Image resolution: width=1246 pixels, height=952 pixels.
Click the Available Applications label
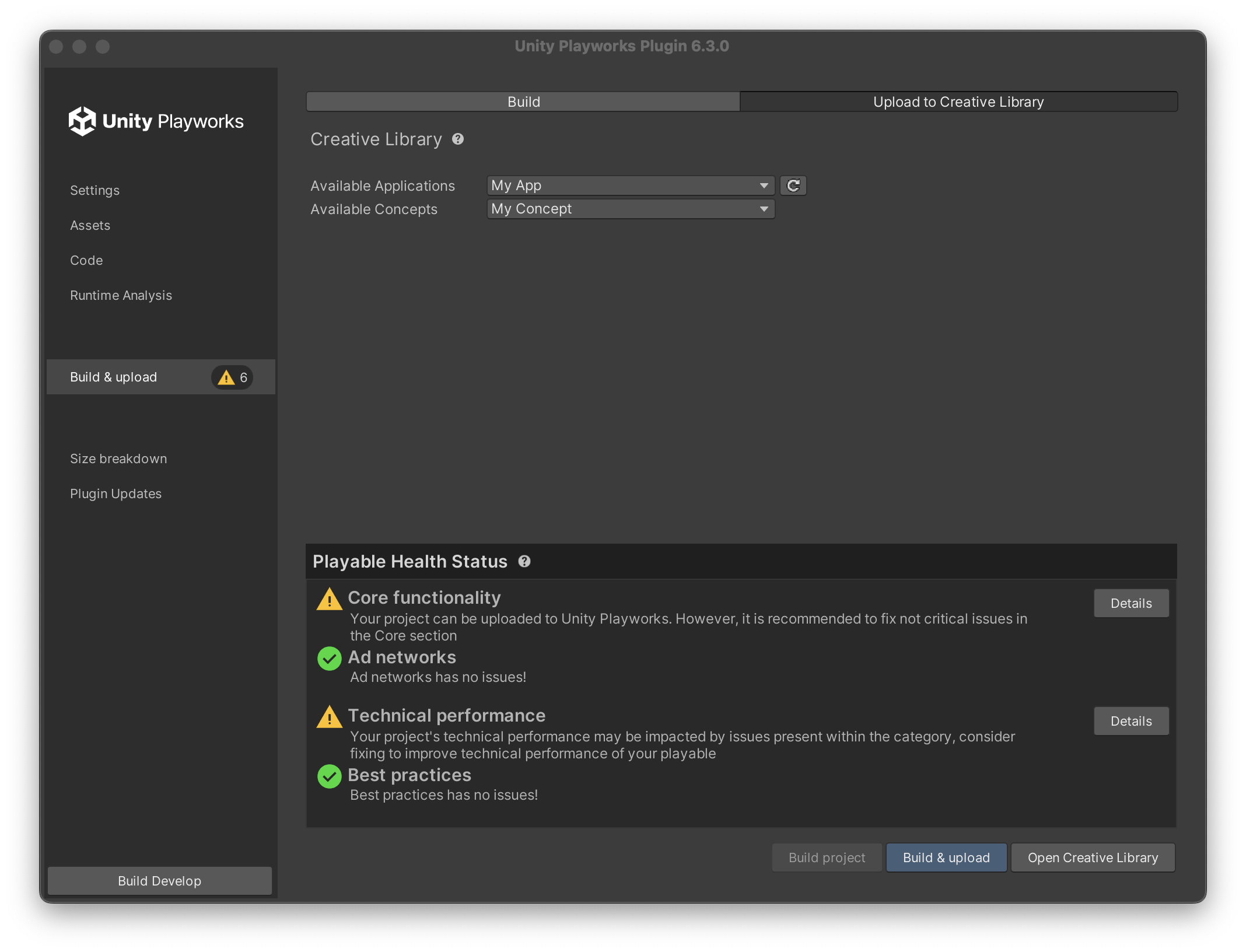point(383,185)
